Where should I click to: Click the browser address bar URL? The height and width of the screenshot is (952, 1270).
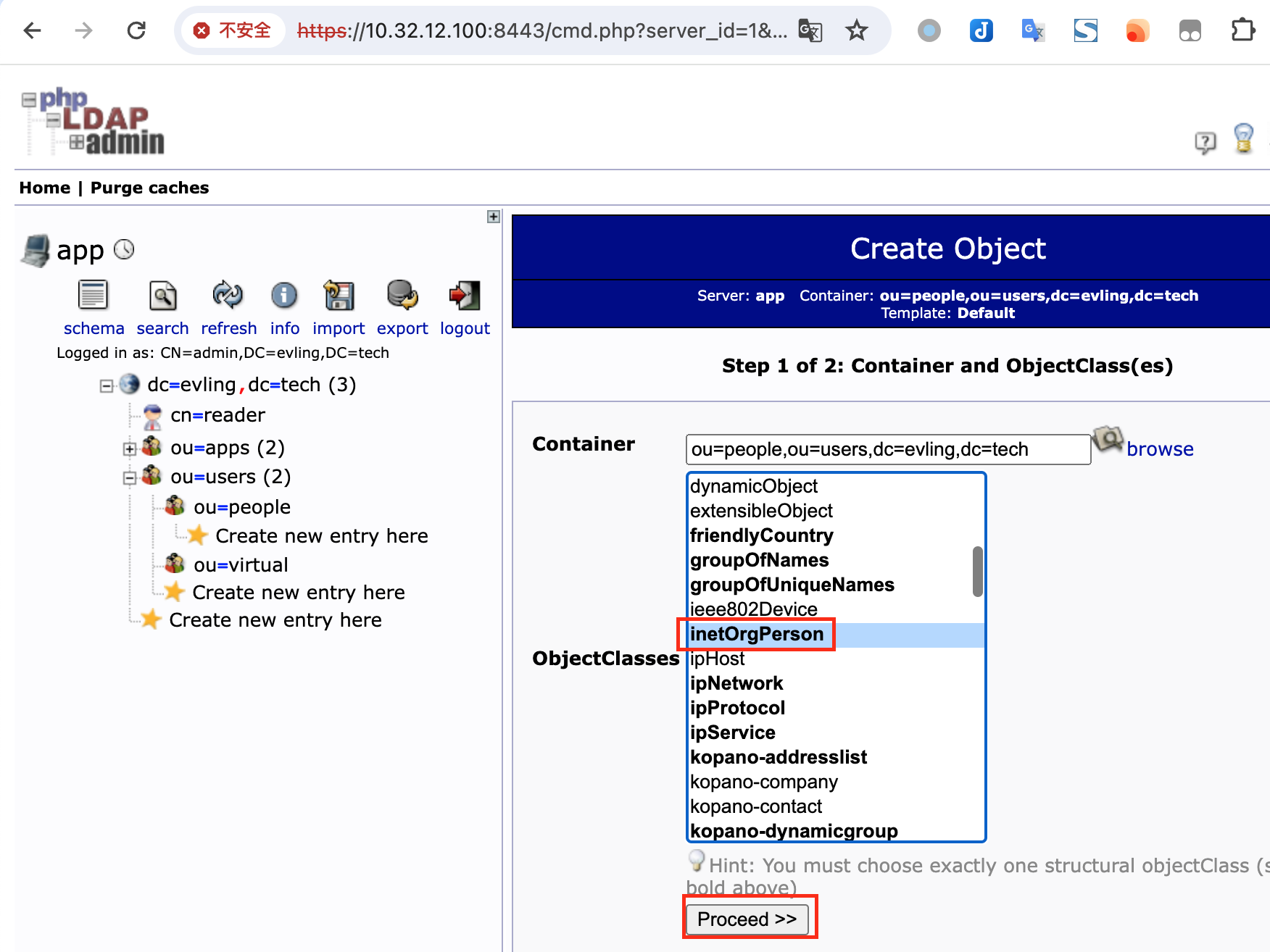[542, 30]
